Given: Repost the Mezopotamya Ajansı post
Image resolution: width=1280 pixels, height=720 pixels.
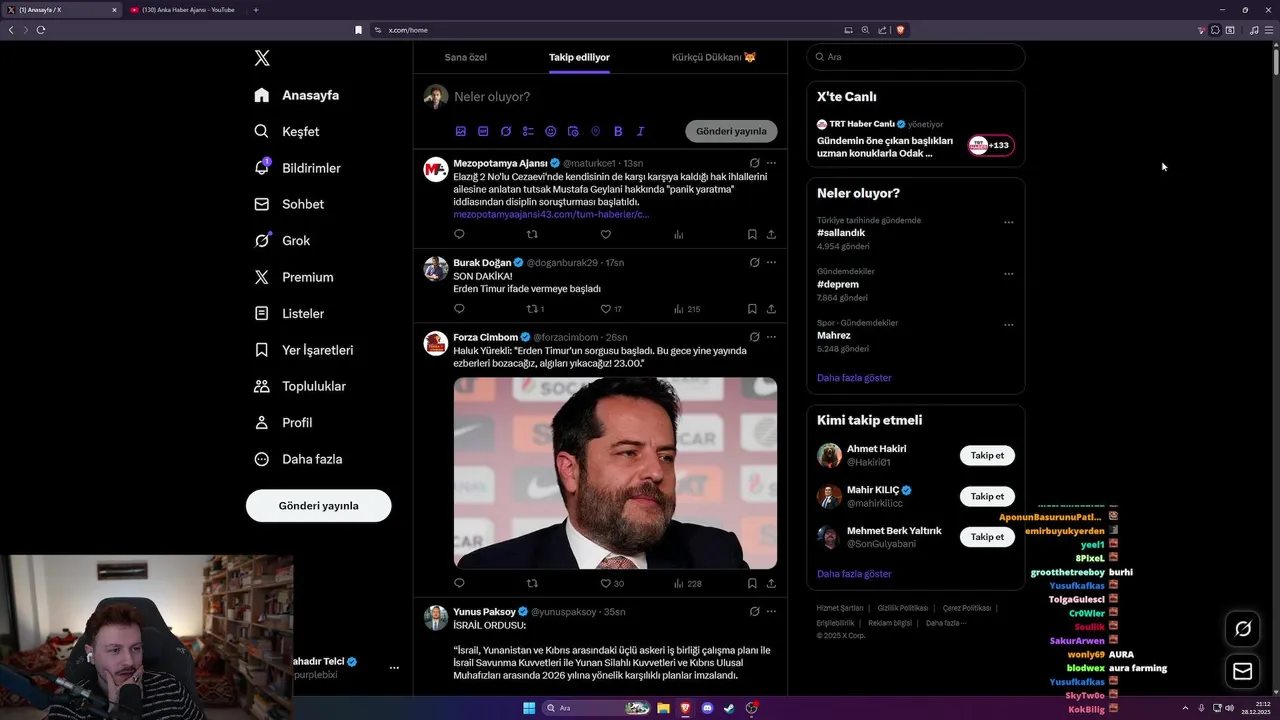Looking at the screenshot, I should [x=532, y=234].
